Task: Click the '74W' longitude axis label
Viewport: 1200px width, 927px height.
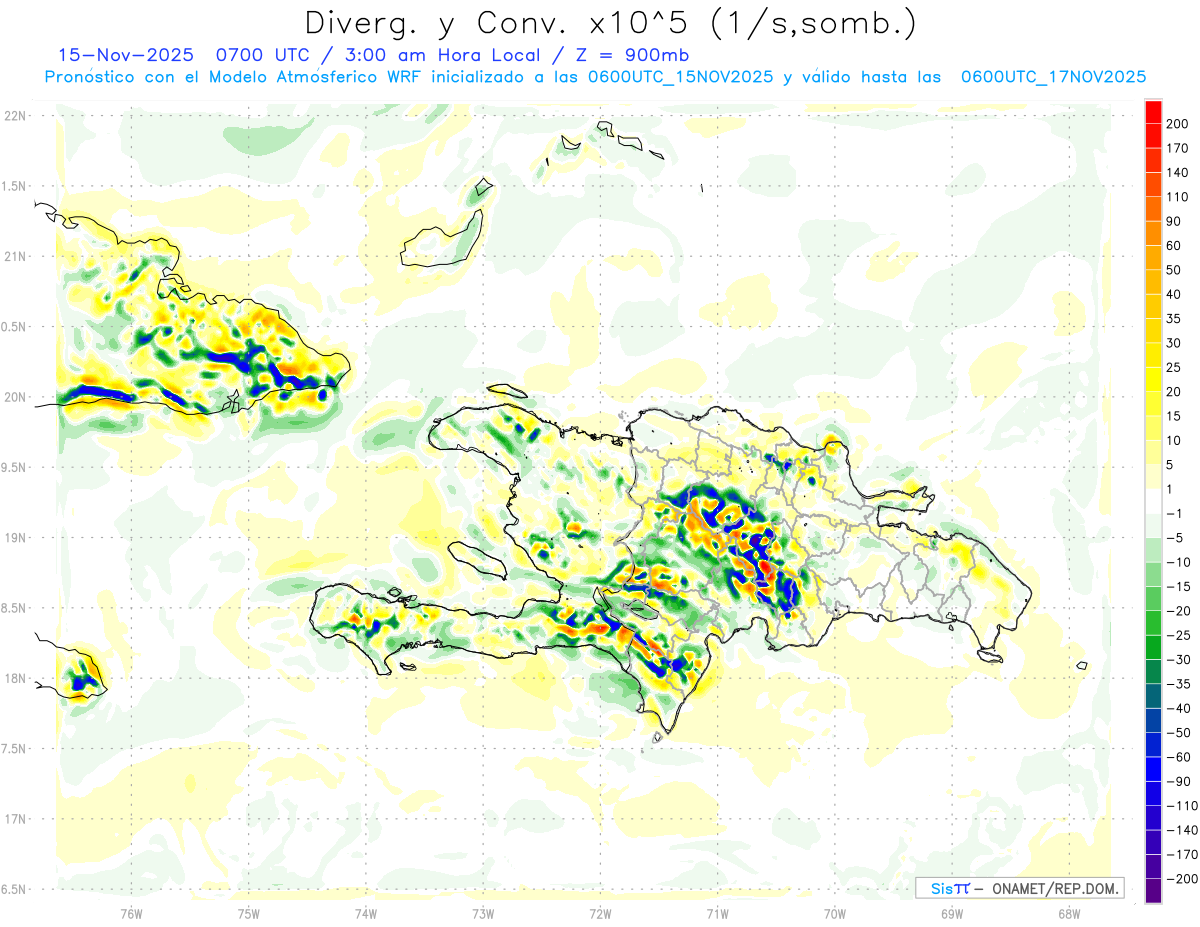Action: 365,913
